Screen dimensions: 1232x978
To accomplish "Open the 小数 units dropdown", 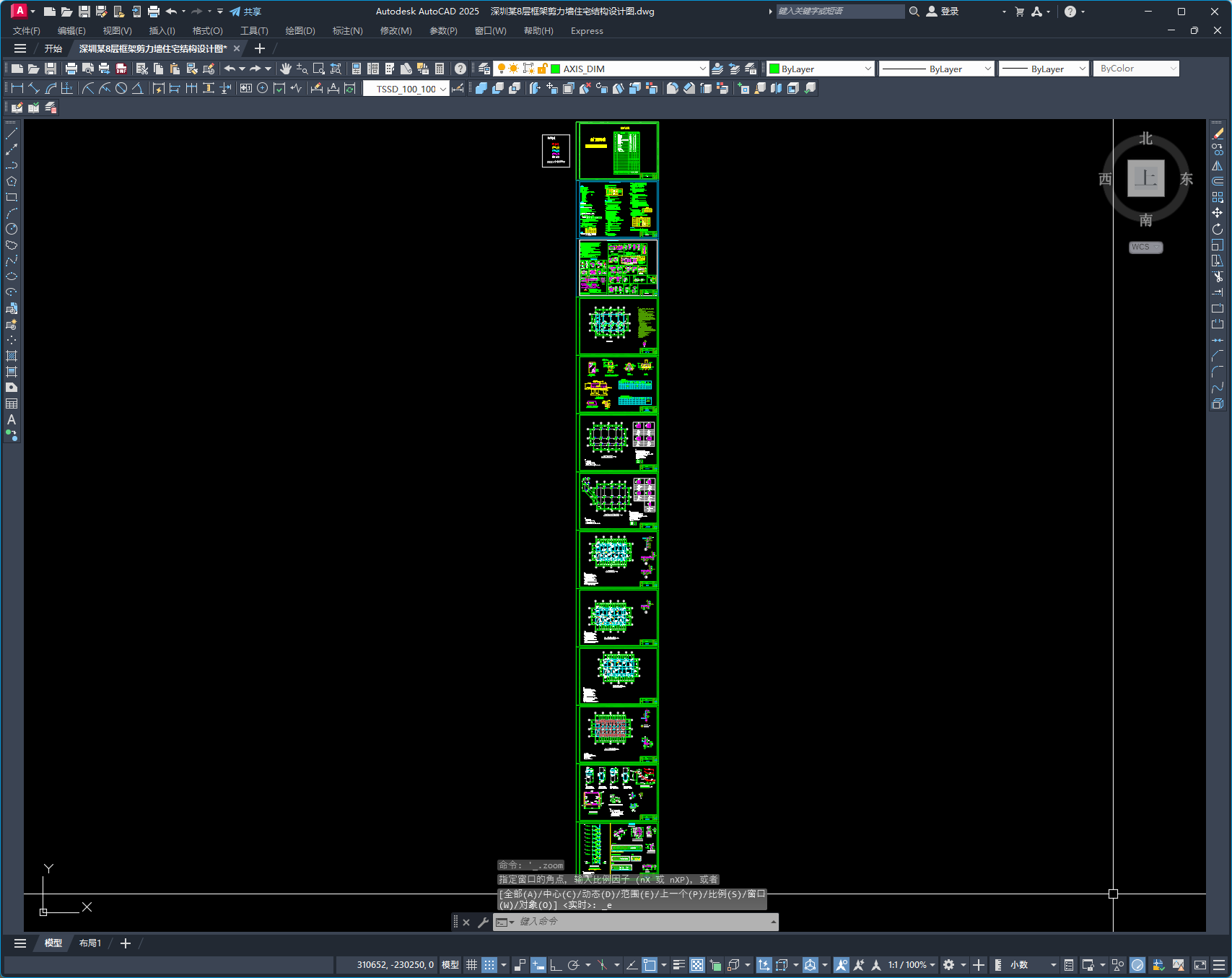I will pyautogui.click(x=1034, y=965).
